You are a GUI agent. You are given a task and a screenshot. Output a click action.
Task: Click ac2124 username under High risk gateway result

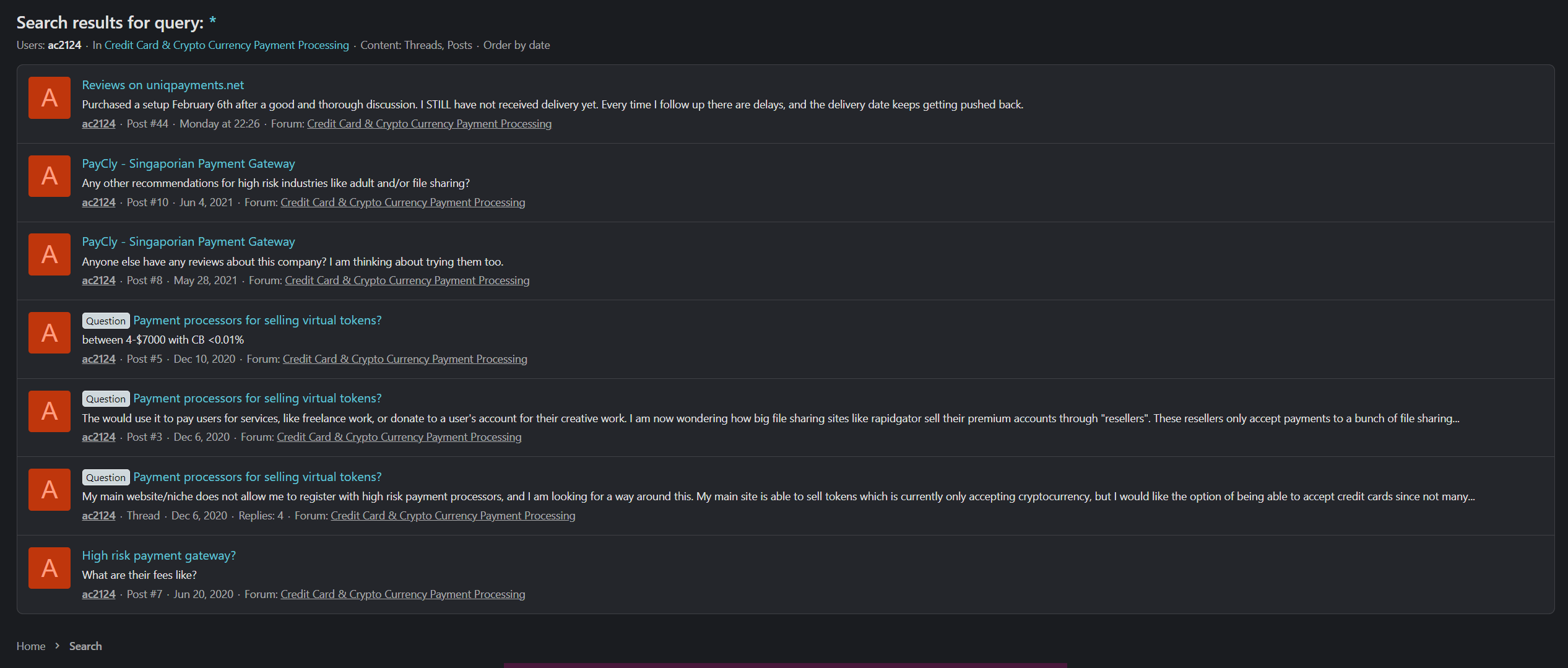tap(98, 594)
